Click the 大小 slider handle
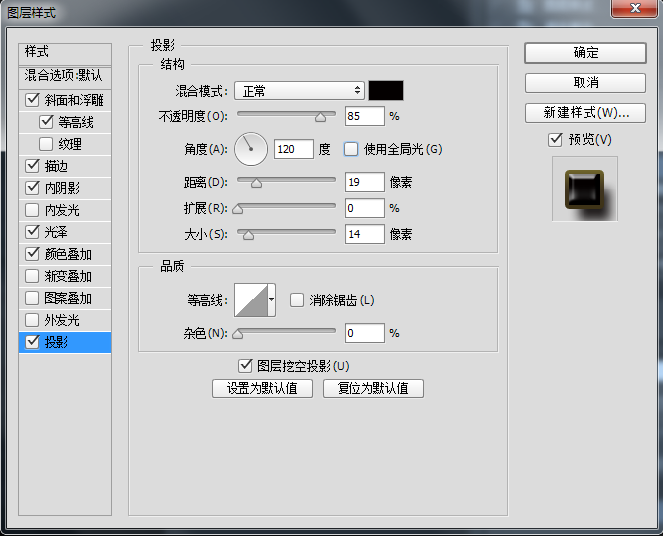This screenshot has width=663, height=536. click(x=249, y=235)
